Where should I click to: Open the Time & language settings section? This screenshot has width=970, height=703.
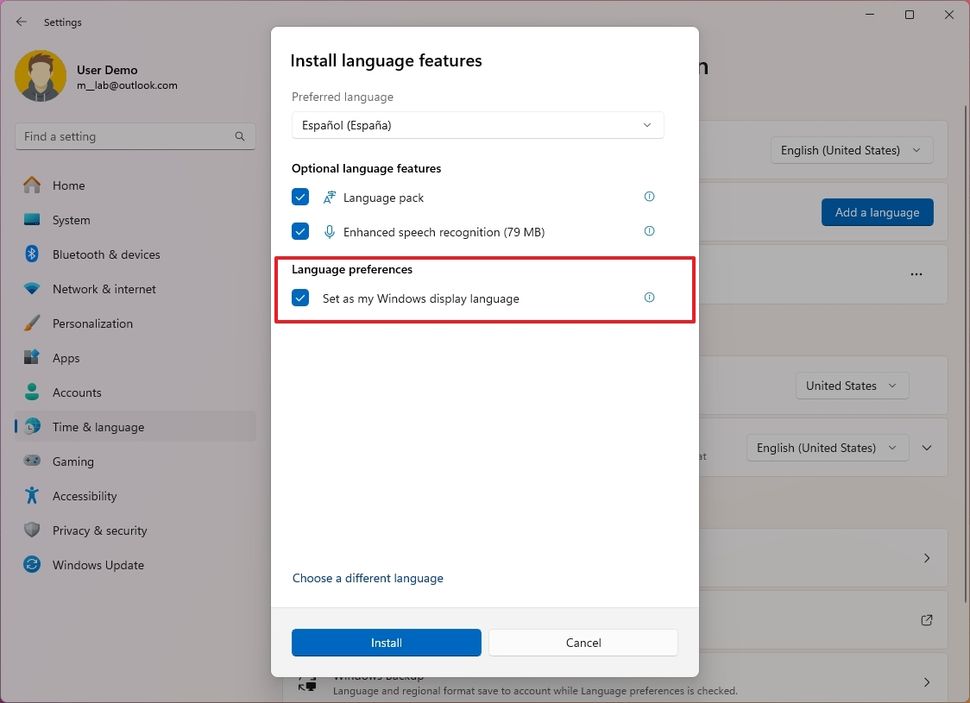click(x=97, y=426)
